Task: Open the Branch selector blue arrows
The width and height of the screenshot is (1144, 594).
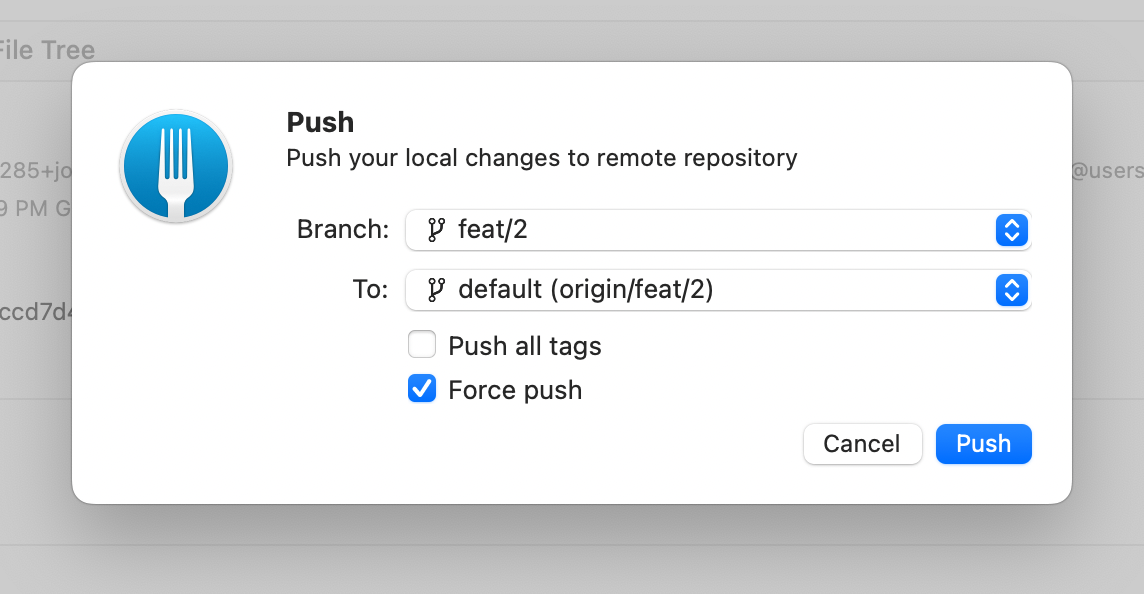Action: [x=1011, y=230]
